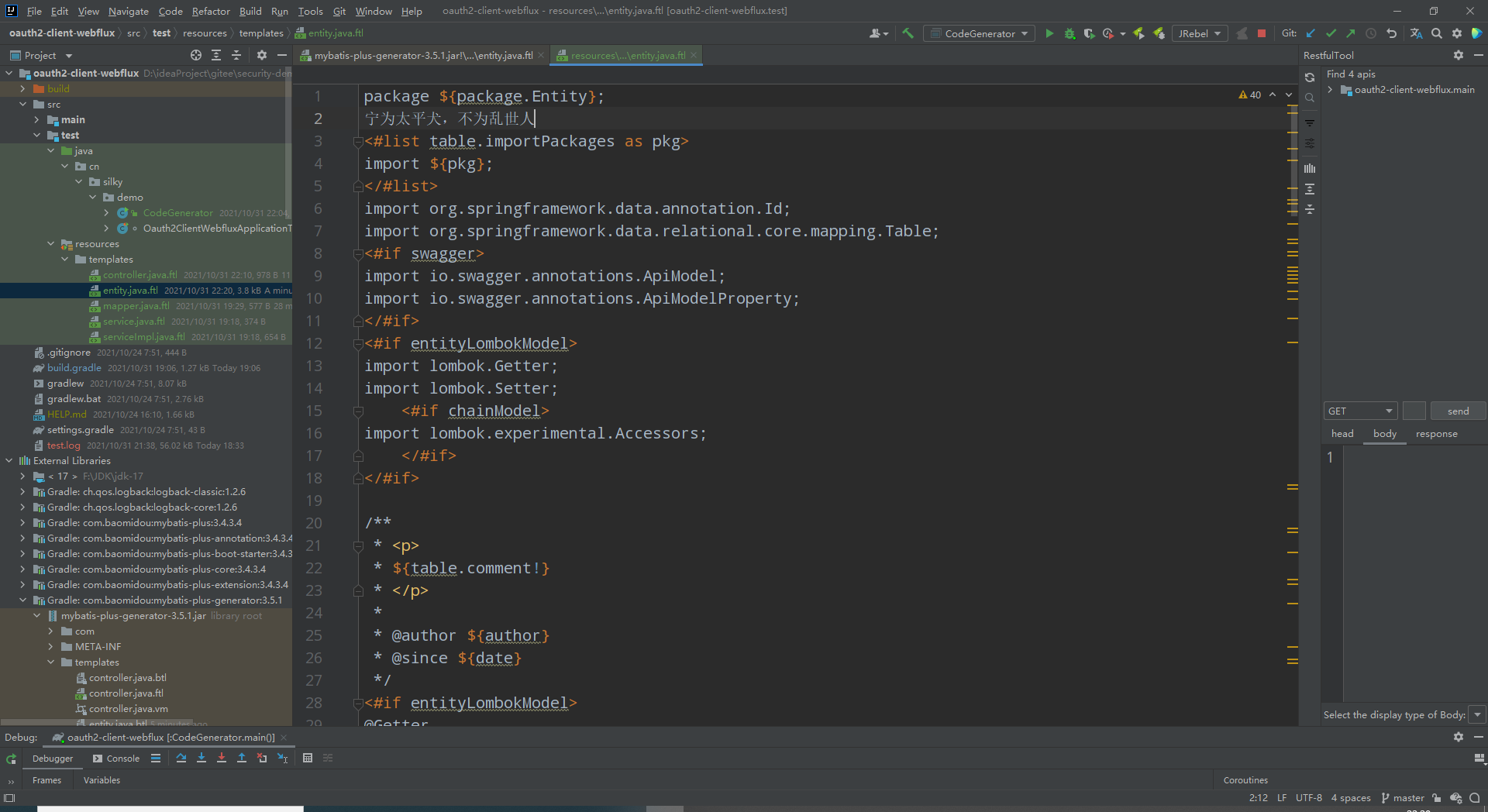Open the Tools menu
The width and height of the screenshot is (1488, 812).
(310, 11)
